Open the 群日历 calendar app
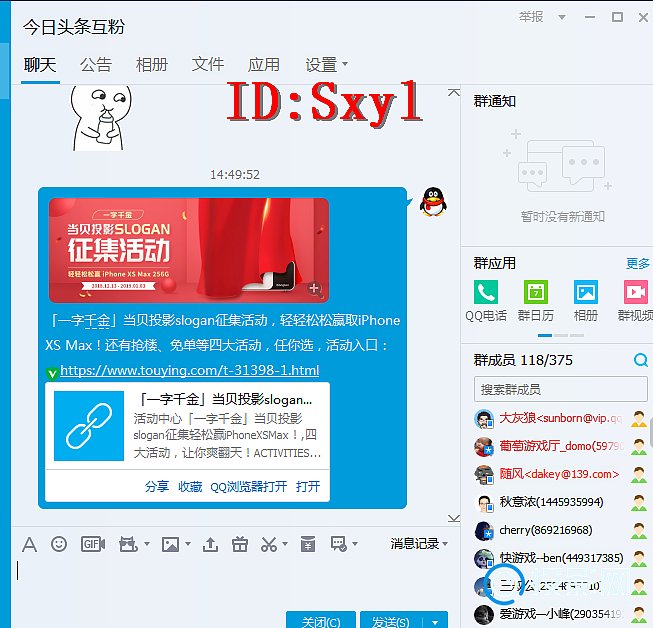Screen dimensions: 653x628 (536, 292)
